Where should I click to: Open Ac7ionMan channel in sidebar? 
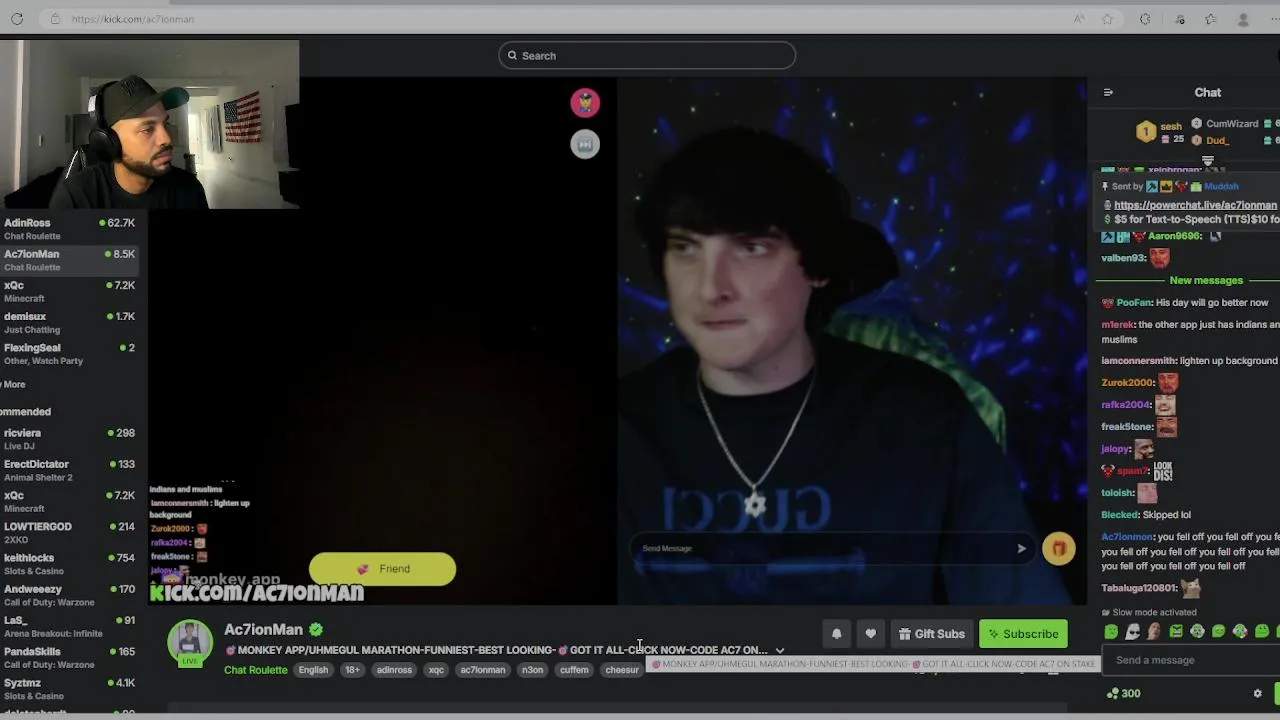point(70,260)
